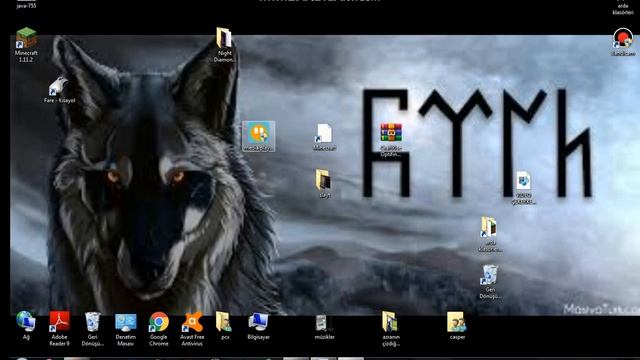Open the Recycle Bin shortcut below the arda klasörü folder
The height and width of the screenshot is (360, 640).
point(490,282)
